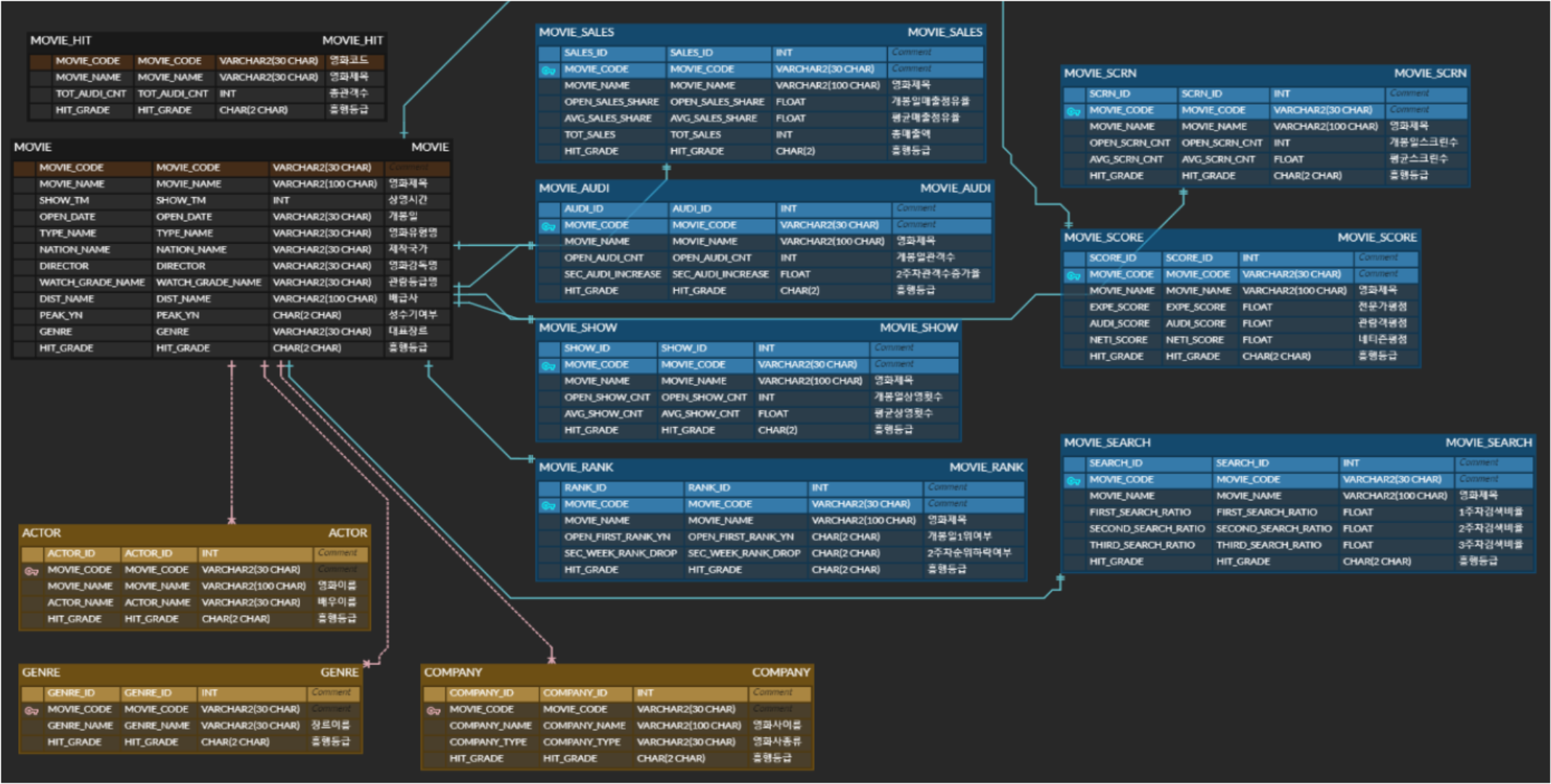Select WATCH_GRADE_NAME field in MOVIE table
Screen dimensions: 1551x784
pyautogui.click(x=91, y=282)
